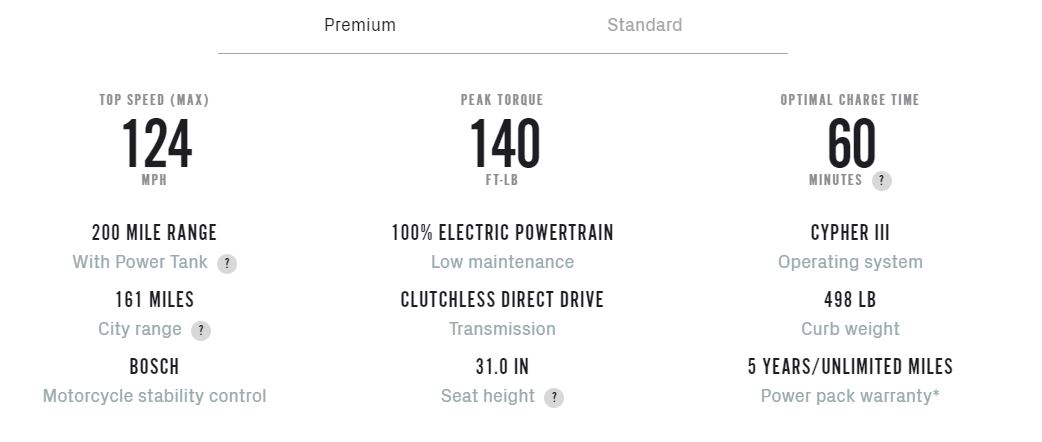Click Power pack warranty text
Image resolution: width=1042 pixels, height=442 pixels.
(x=850, y=396)
